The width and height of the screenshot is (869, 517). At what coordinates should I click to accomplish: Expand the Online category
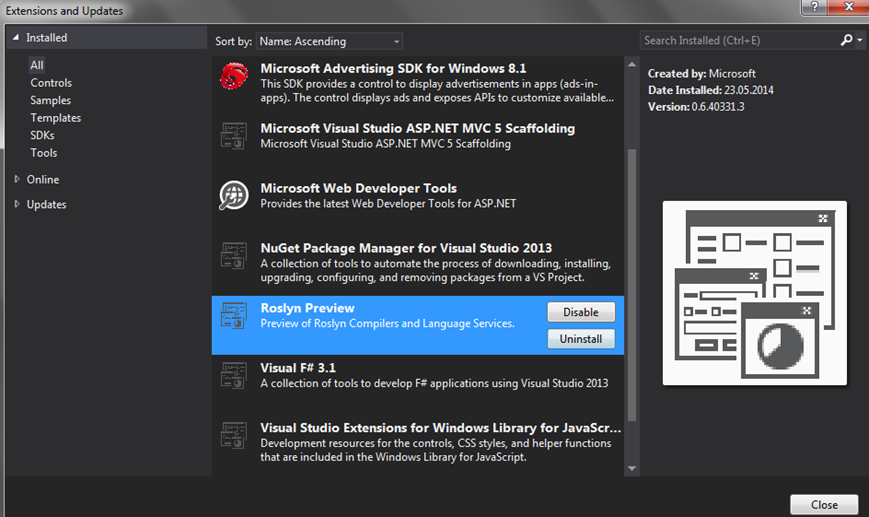17,179
